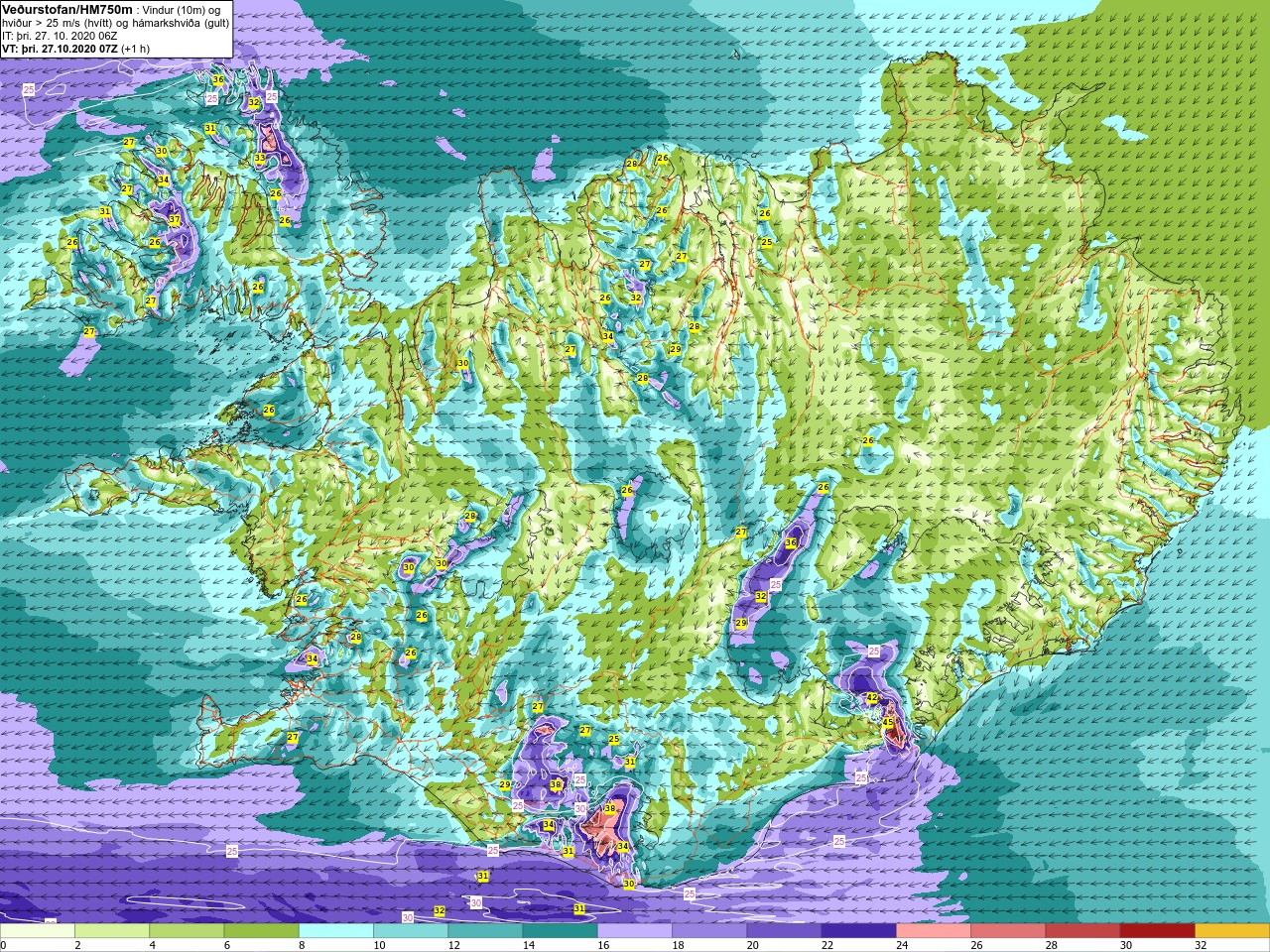Viewport: 1270px width, 952px height.
Task: Select the lavender 16–18 m/s legend swatch
Action: pos(635,931)
